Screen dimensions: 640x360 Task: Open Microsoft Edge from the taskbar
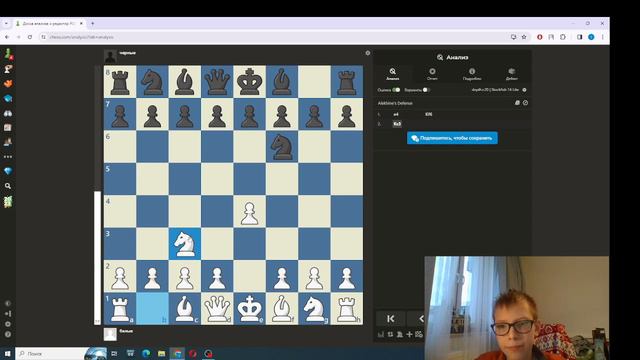[146, 353]
